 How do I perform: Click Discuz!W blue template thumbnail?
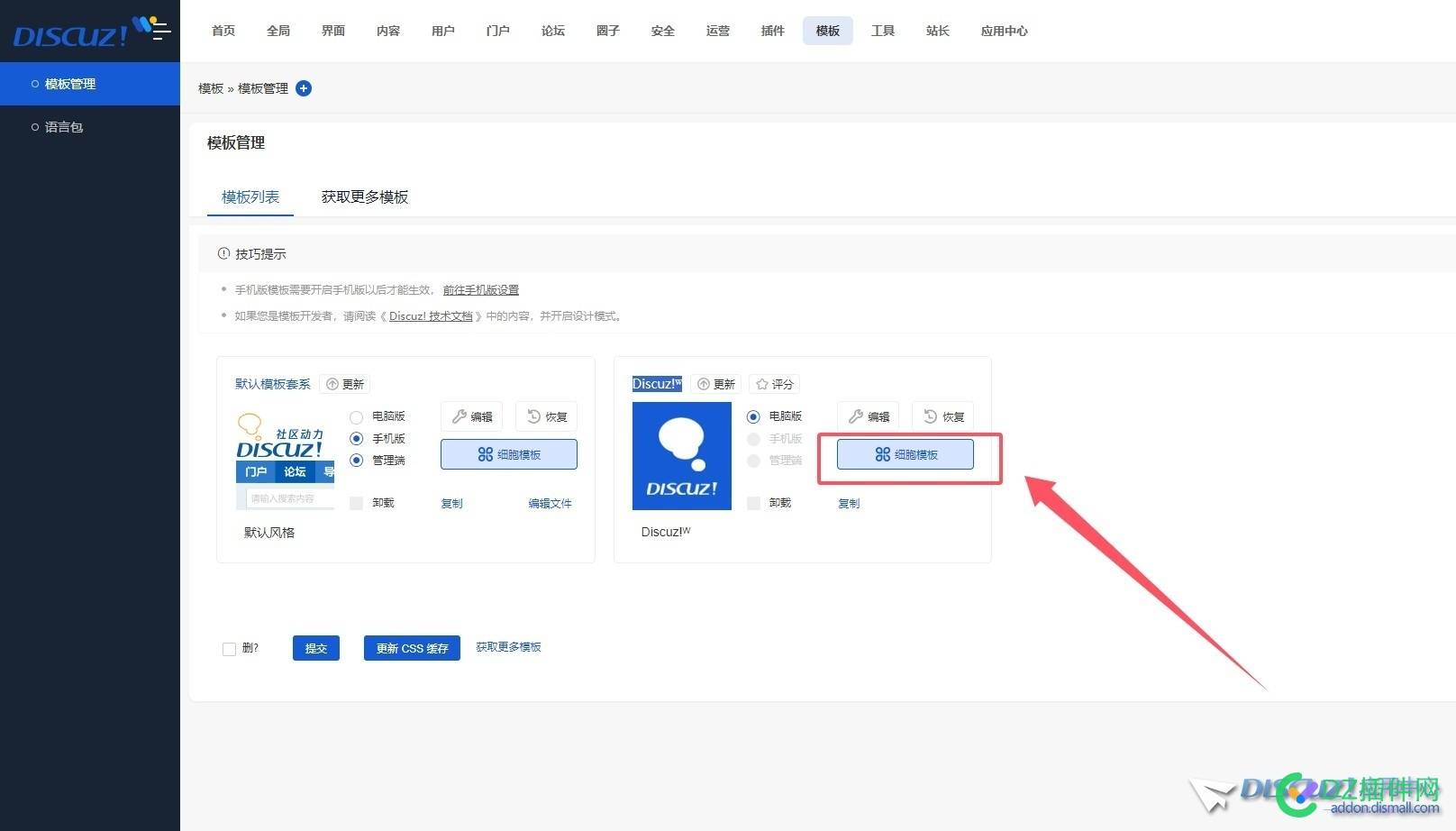coord(682,456)
